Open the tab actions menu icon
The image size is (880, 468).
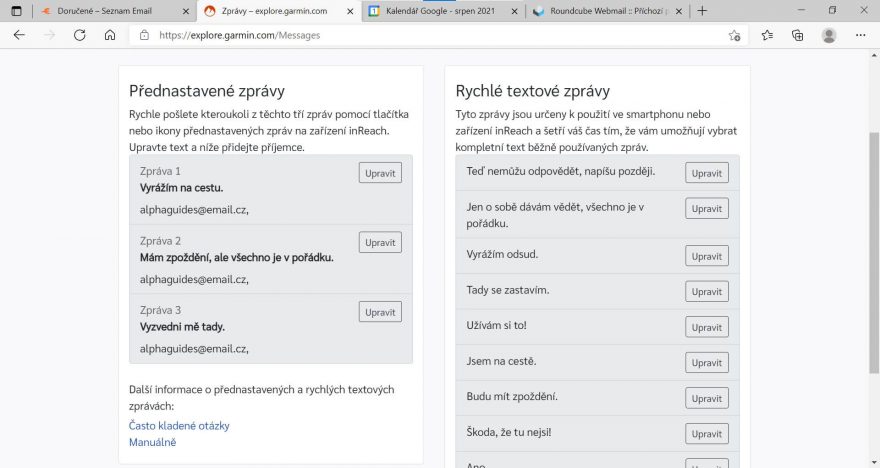point(16,11)
